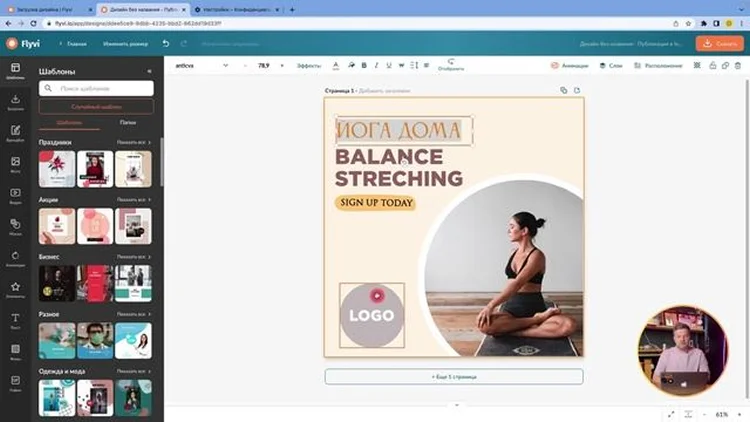Open the Анимации animation panel
The image size is (750, 422).
click(569, 66)
